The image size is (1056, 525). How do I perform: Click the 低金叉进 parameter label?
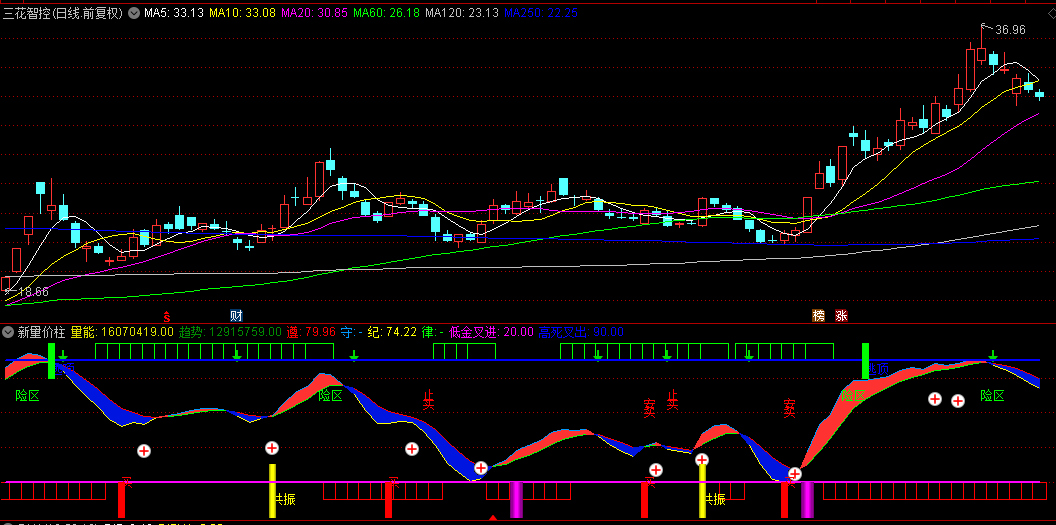(x=472, y=331)
